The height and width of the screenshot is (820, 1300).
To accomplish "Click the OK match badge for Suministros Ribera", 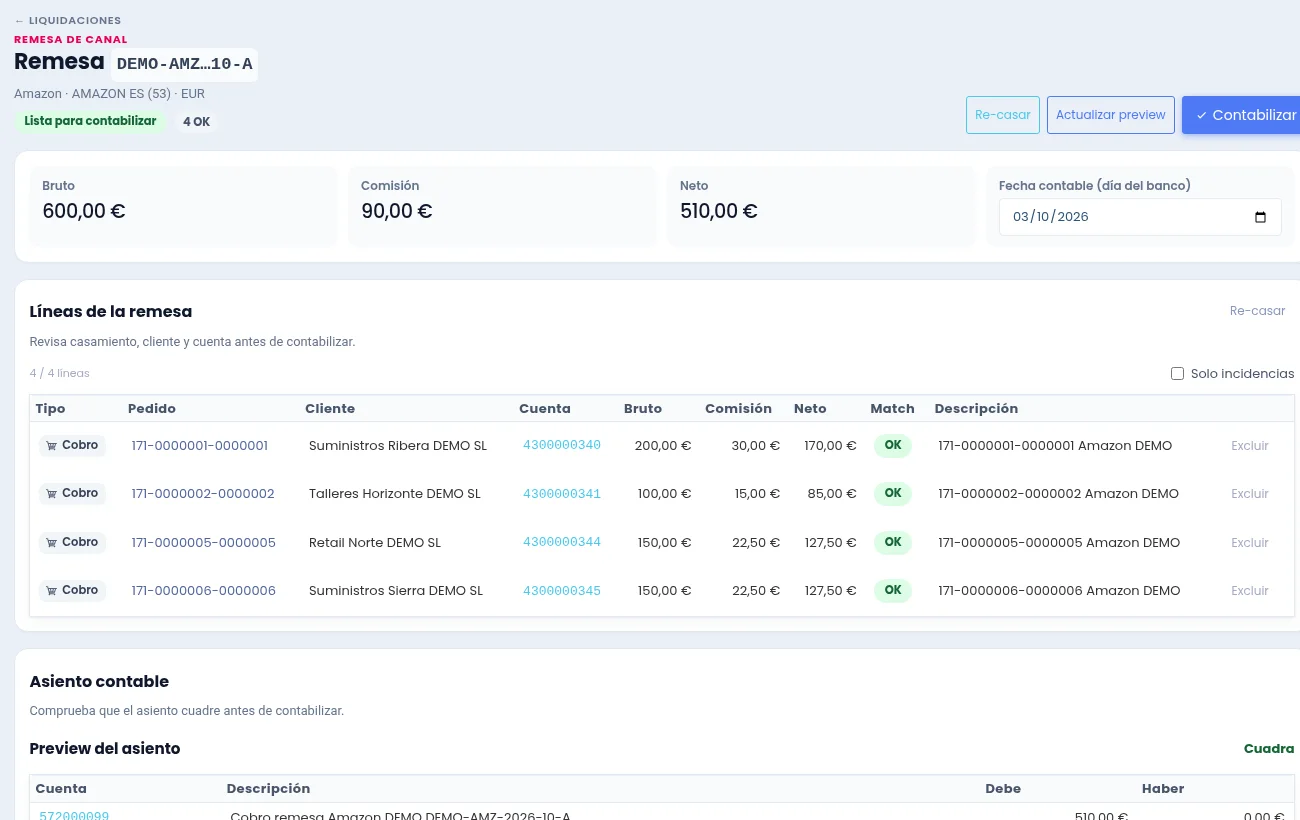I will click(x=893, y=445).
